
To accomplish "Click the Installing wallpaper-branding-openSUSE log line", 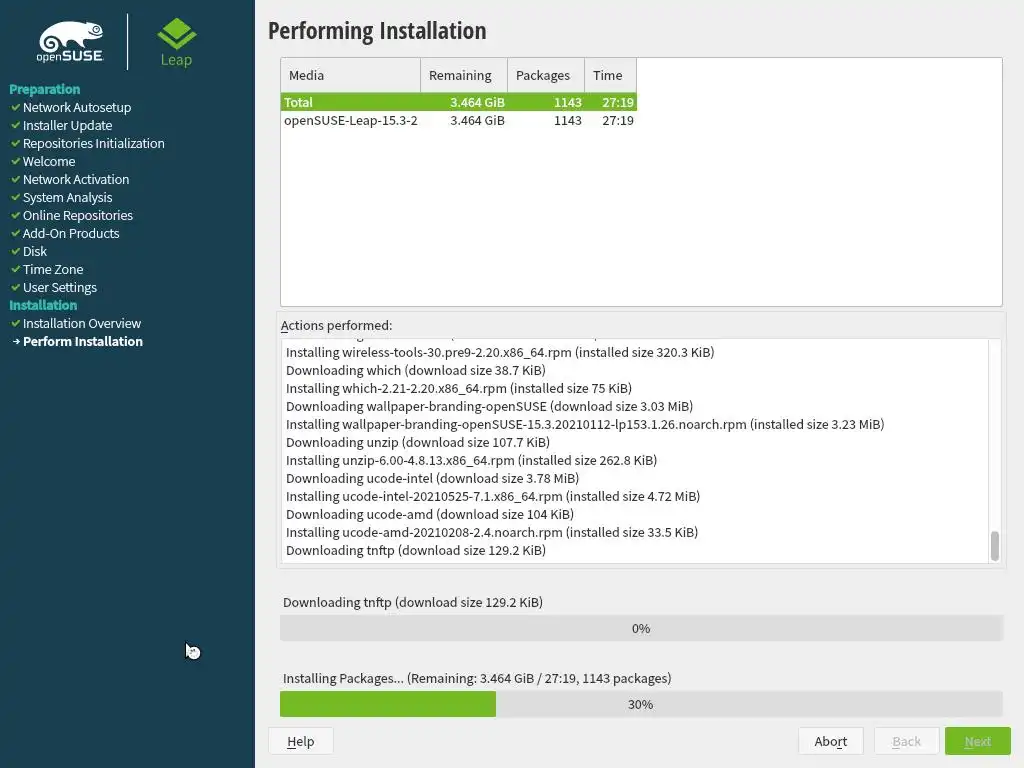I will [x=584, y=424].
